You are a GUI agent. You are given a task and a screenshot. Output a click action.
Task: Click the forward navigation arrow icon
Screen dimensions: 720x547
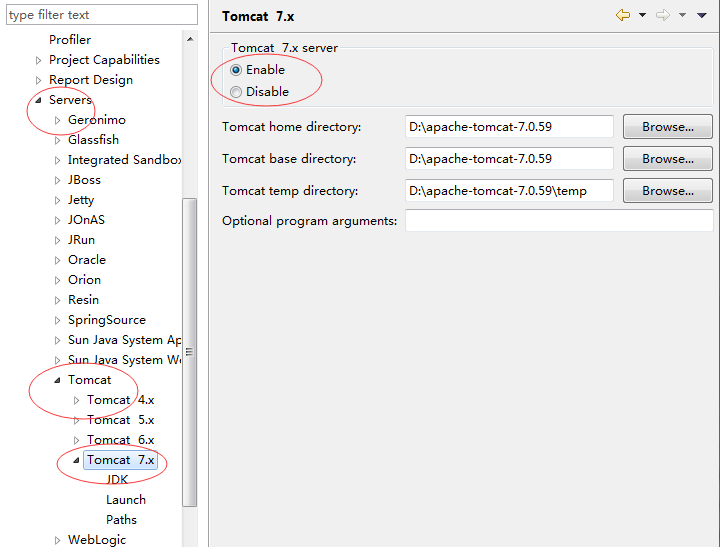tap(663, 15)
